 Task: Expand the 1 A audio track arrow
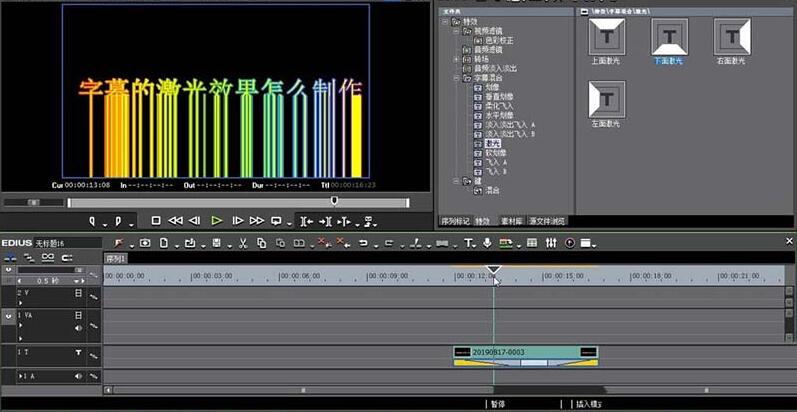[x=20, y=375]
